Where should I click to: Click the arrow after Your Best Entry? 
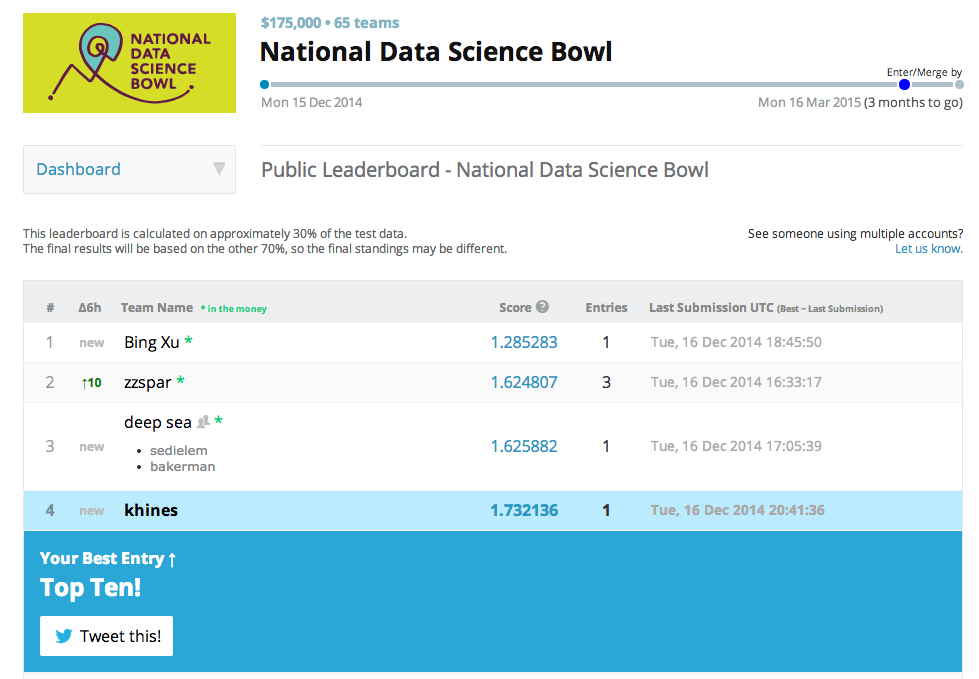click(x=172, y=559)
